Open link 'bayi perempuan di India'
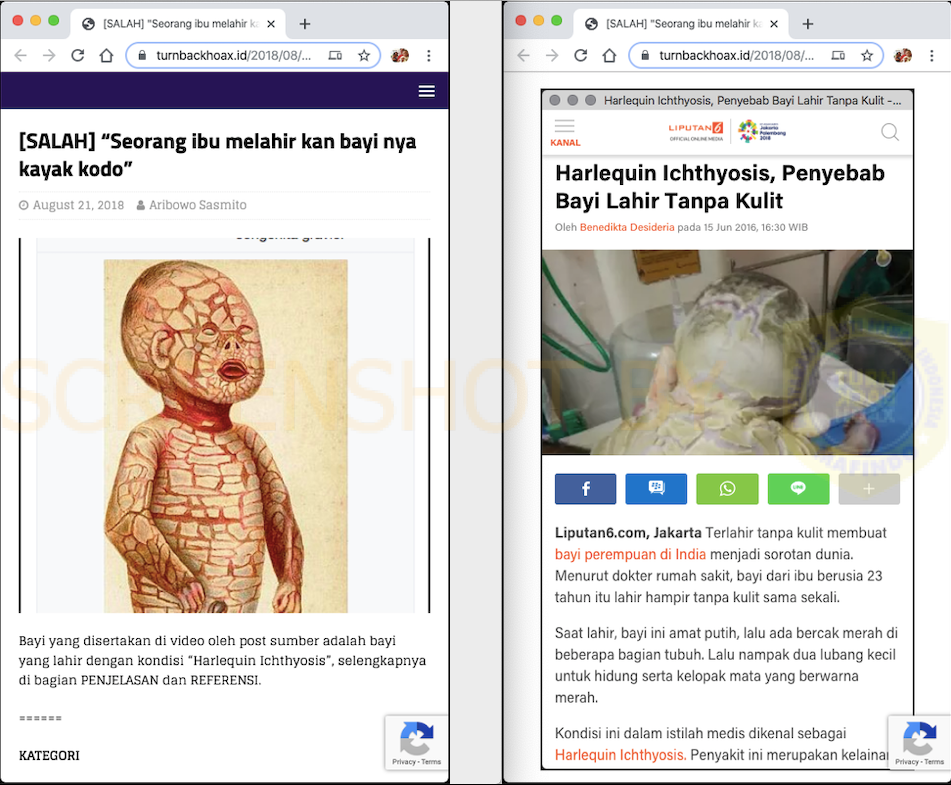The width and height of the screenshot is (951, 785). coord(630,554)
